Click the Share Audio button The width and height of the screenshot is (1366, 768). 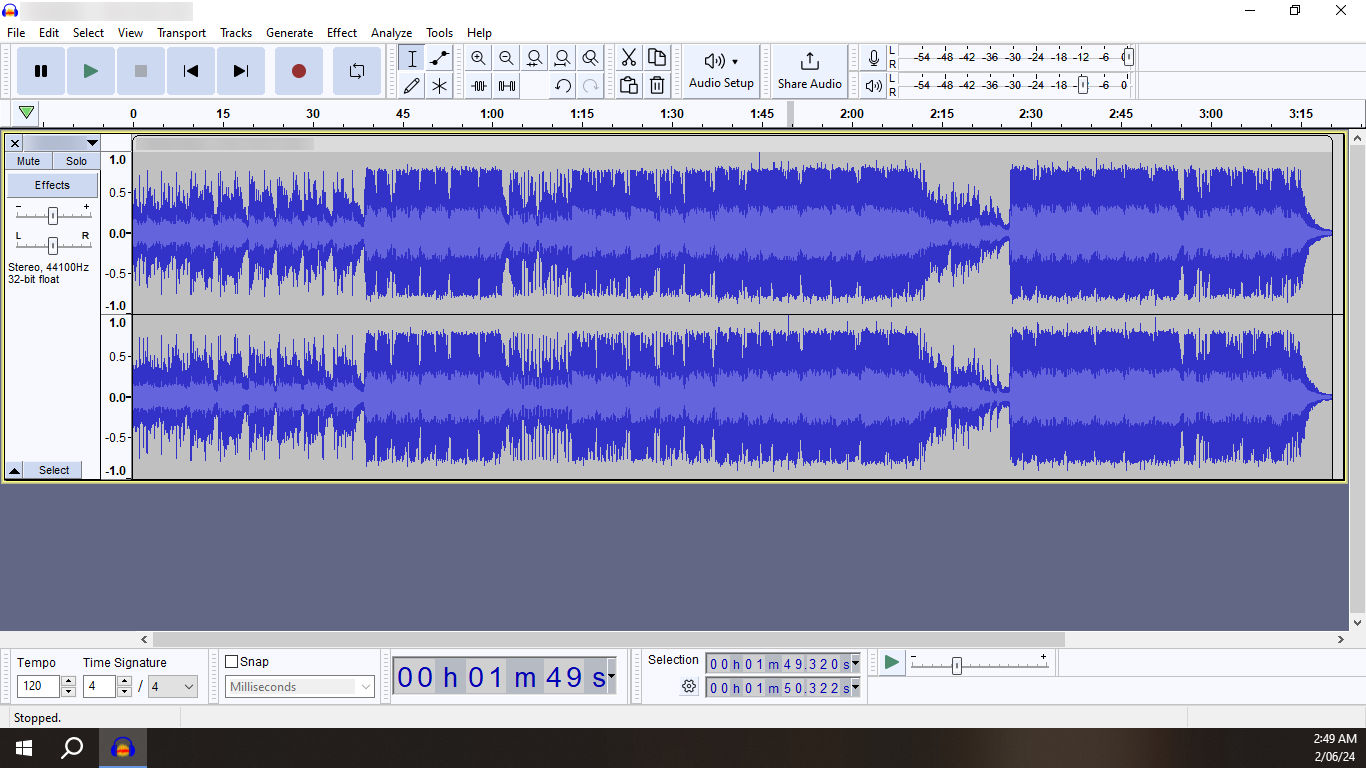click(x=809, y=71)
